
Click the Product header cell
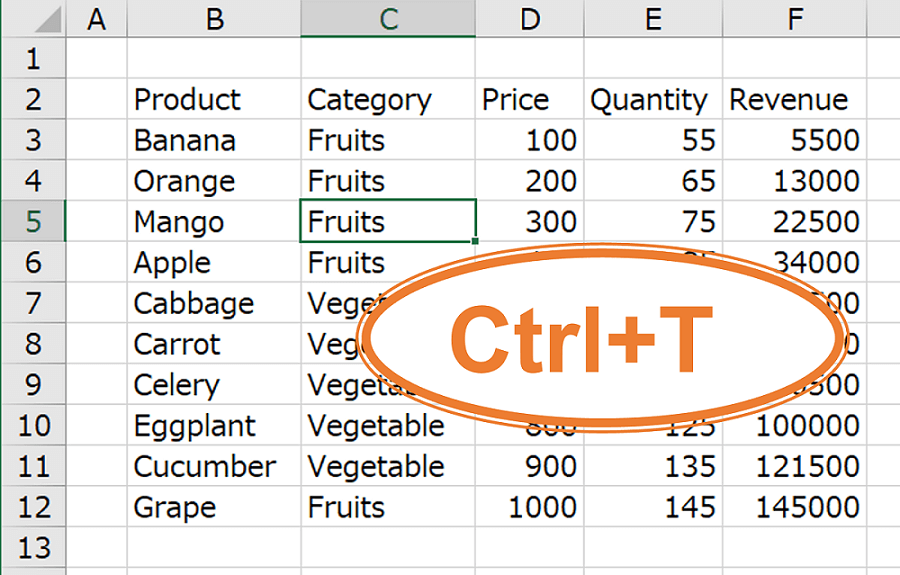coord(214,99)
